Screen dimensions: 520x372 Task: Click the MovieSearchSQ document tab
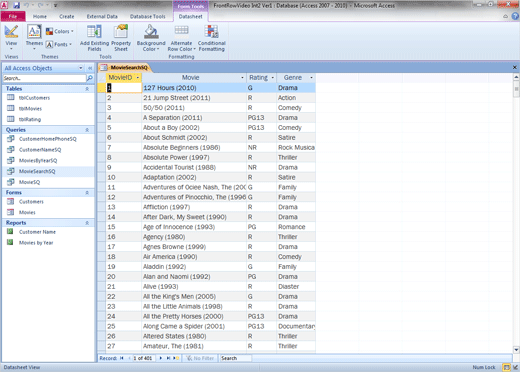(125, 68)
